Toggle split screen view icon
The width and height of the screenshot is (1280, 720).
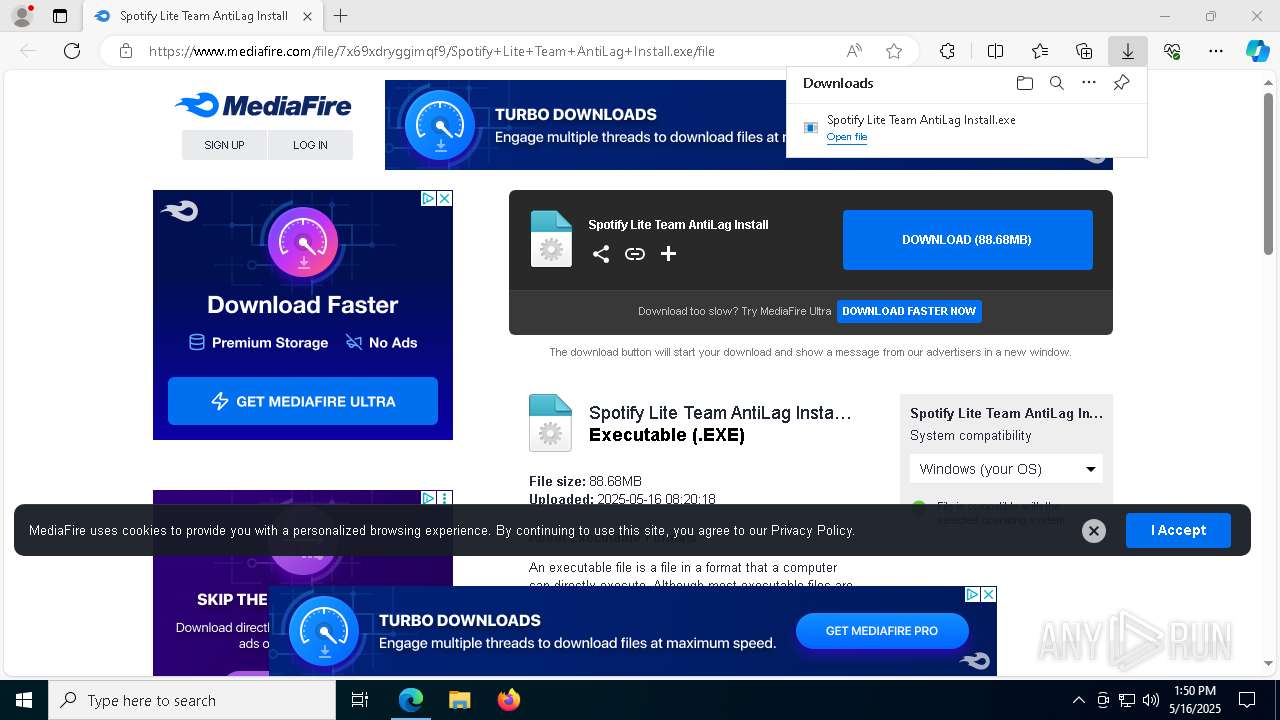[x=995, y=51]
